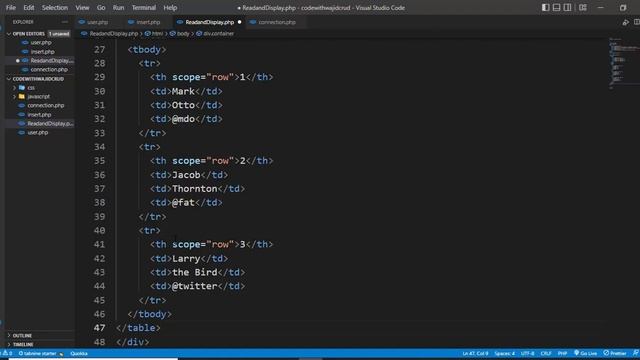Image resolution: width=640 pixels, height=360 pixels.
Task: Start Go Live server
Action: pos(585,353)
